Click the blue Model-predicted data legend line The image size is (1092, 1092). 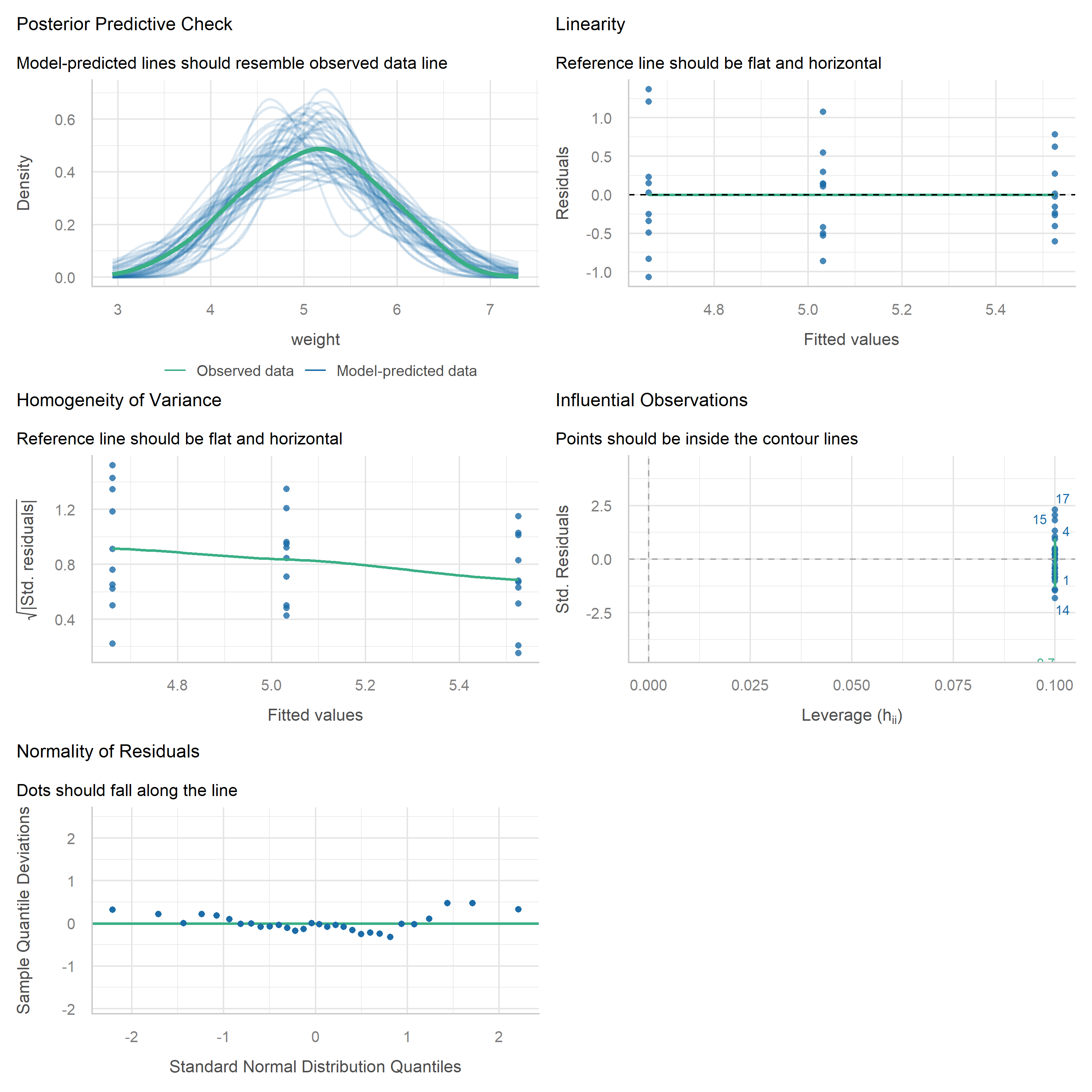pos(315,371)
